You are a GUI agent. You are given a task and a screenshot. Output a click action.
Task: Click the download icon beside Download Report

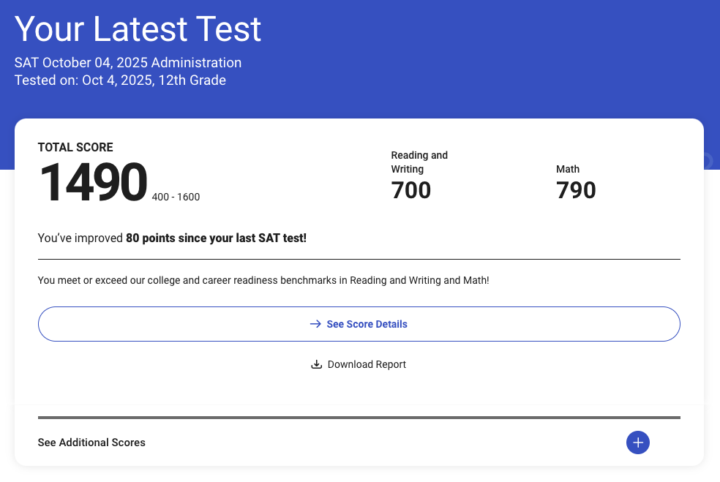pos(317,365)
